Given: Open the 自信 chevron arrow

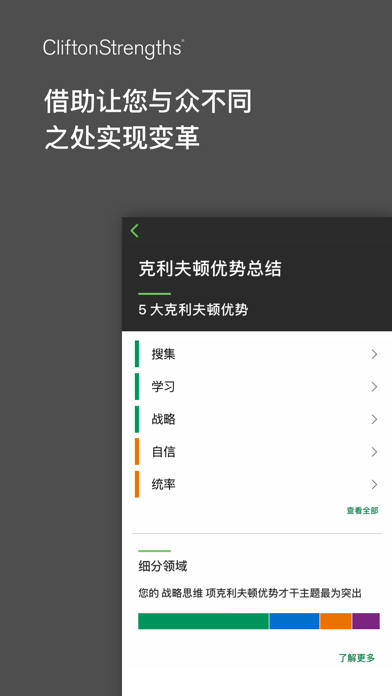Looking at the screenshot, I should [374, 452].
